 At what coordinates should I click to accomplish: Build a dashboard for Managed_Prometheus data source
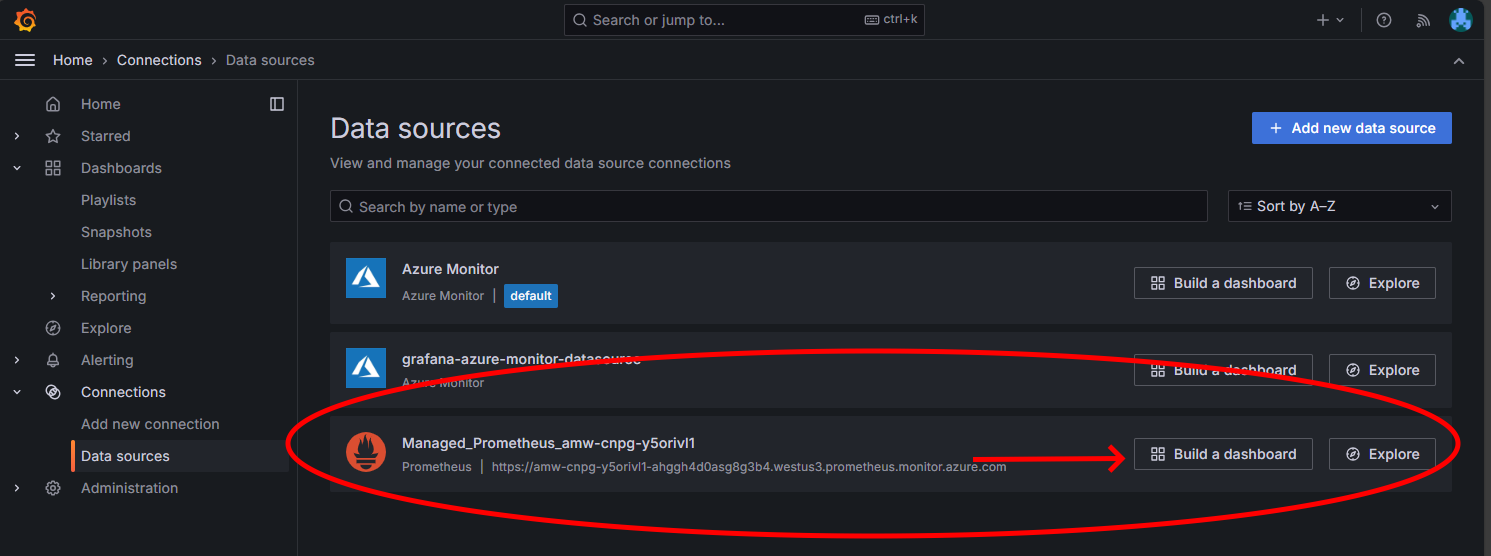[x=1223, y=454]
